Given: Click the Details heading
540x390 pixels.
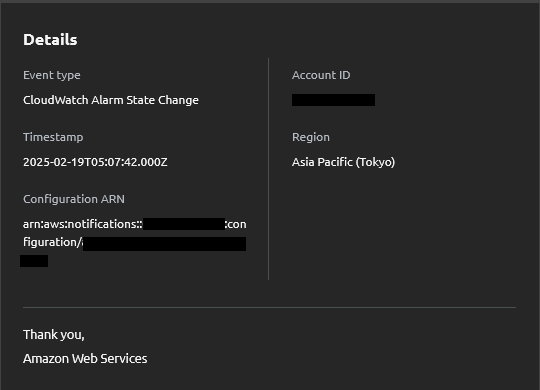Looking at the screenshot, I should 50,40.
